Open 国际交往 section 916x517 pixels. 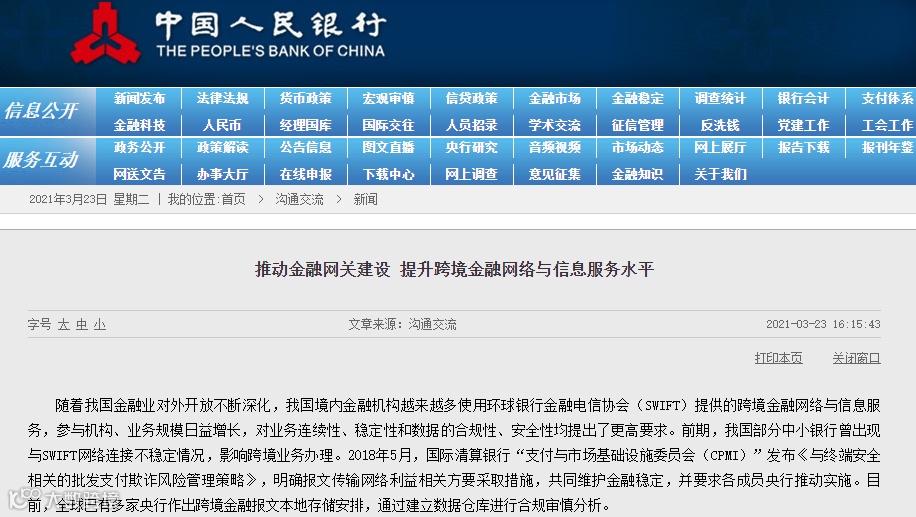[x=388, y=125]
